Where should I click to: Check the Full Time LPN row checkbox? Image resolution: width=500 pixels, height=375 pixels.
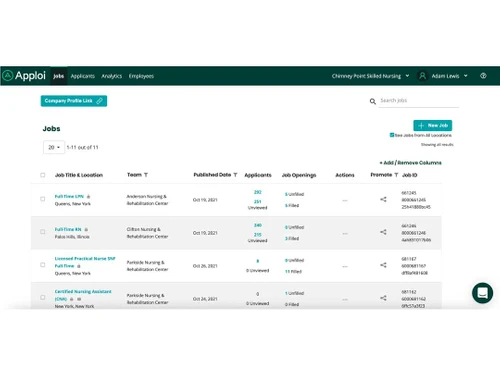(x=43, y=199)
